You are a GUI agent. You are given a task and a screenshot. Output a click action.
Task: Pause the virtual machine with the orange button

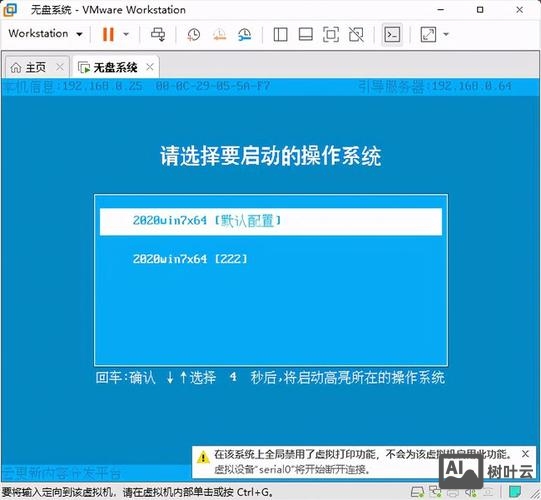[x=108, y=34]
